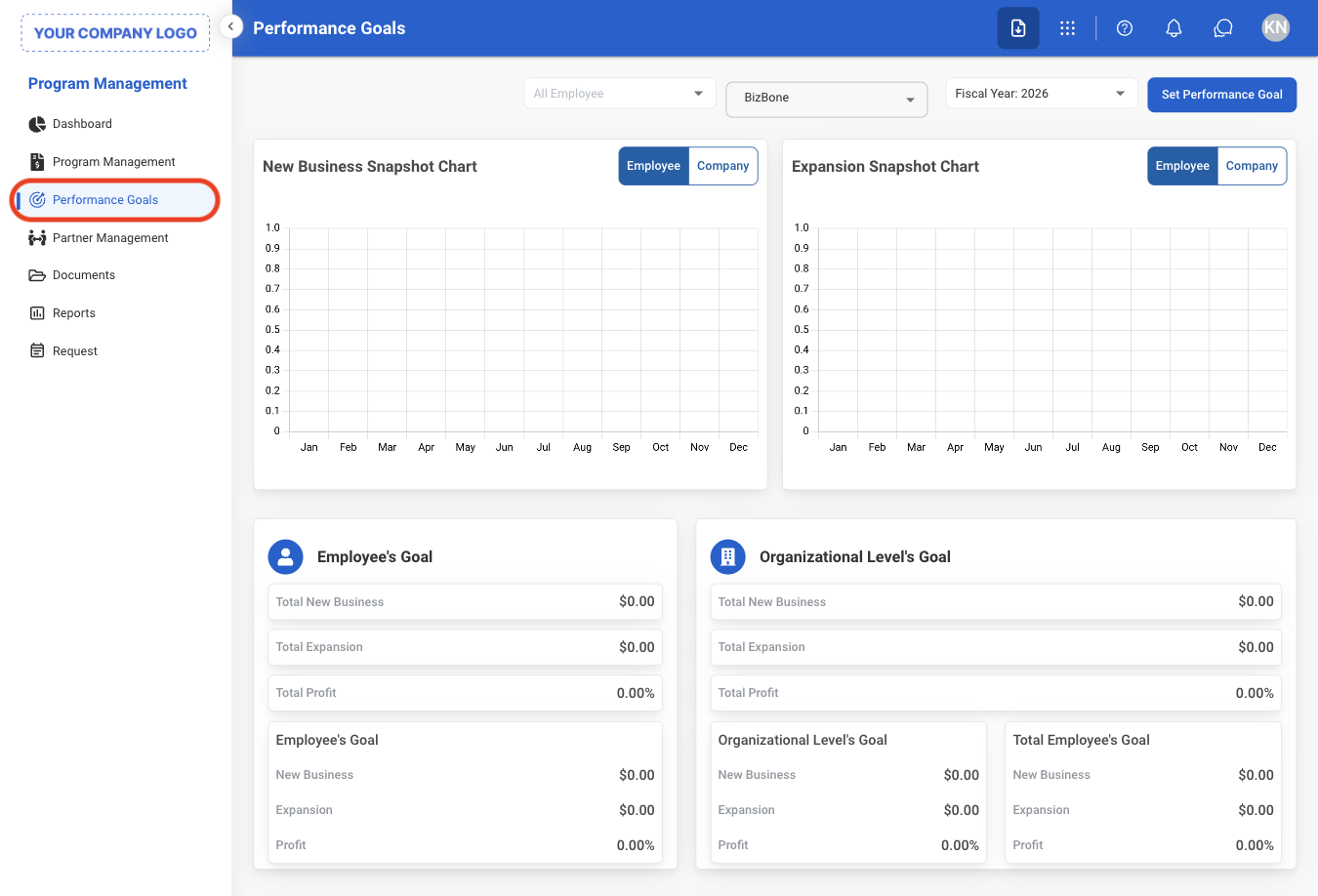
Task: Click the Program Management sidebar heading
Action: click(107, 84)
